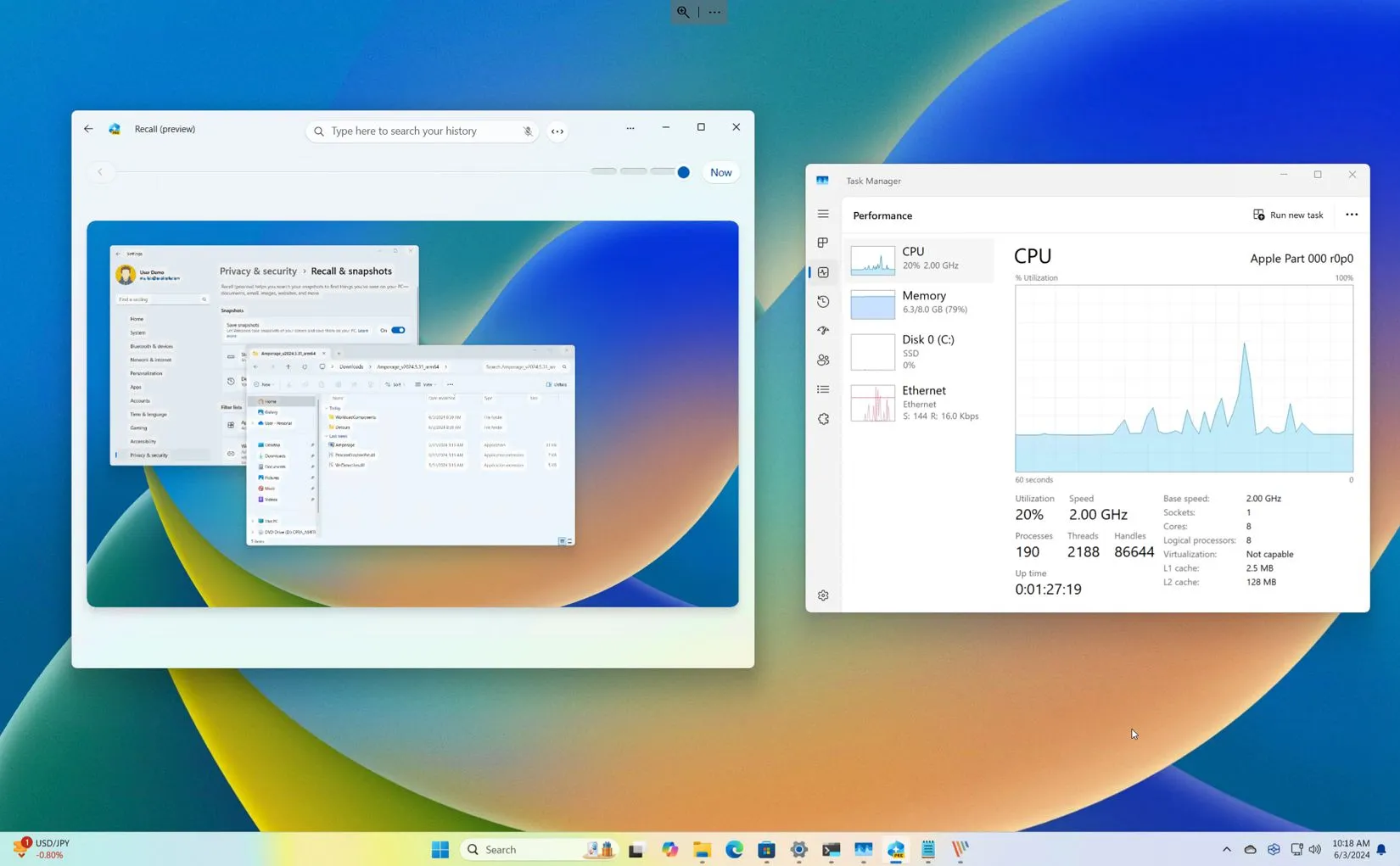This screenshot has height=866, width=1400.
Task: Select the third Recall timeline segment
Action: tap(663, 171)
